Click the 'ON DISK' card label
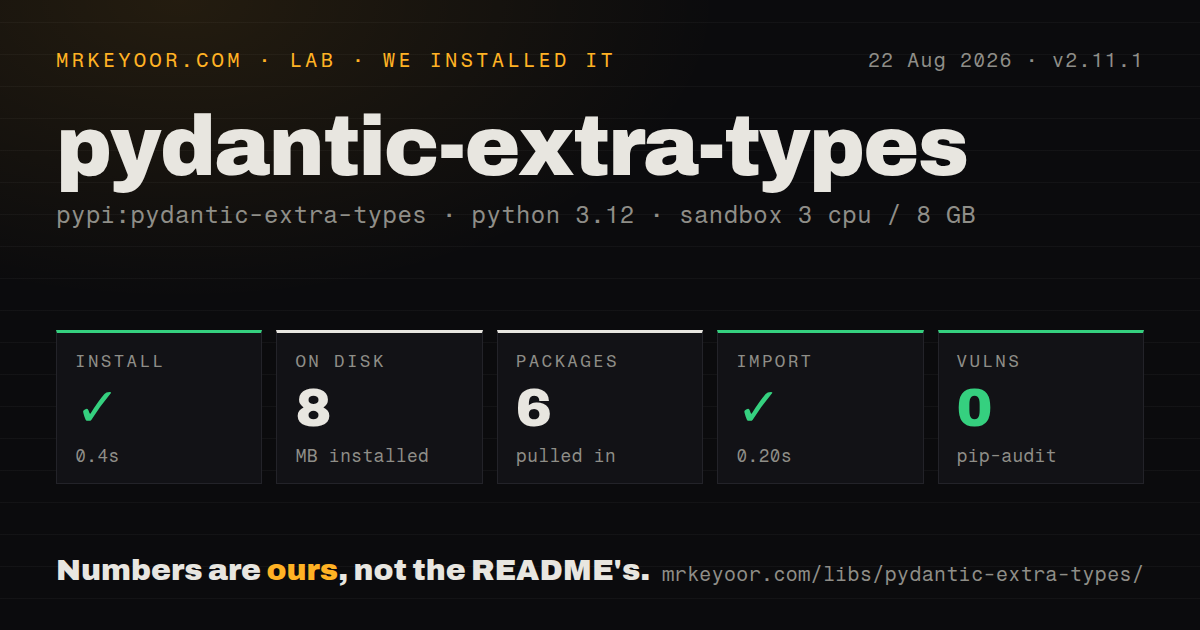This screenshot has height=630, width=1200. pyautogui.click(x=340, y=362)
